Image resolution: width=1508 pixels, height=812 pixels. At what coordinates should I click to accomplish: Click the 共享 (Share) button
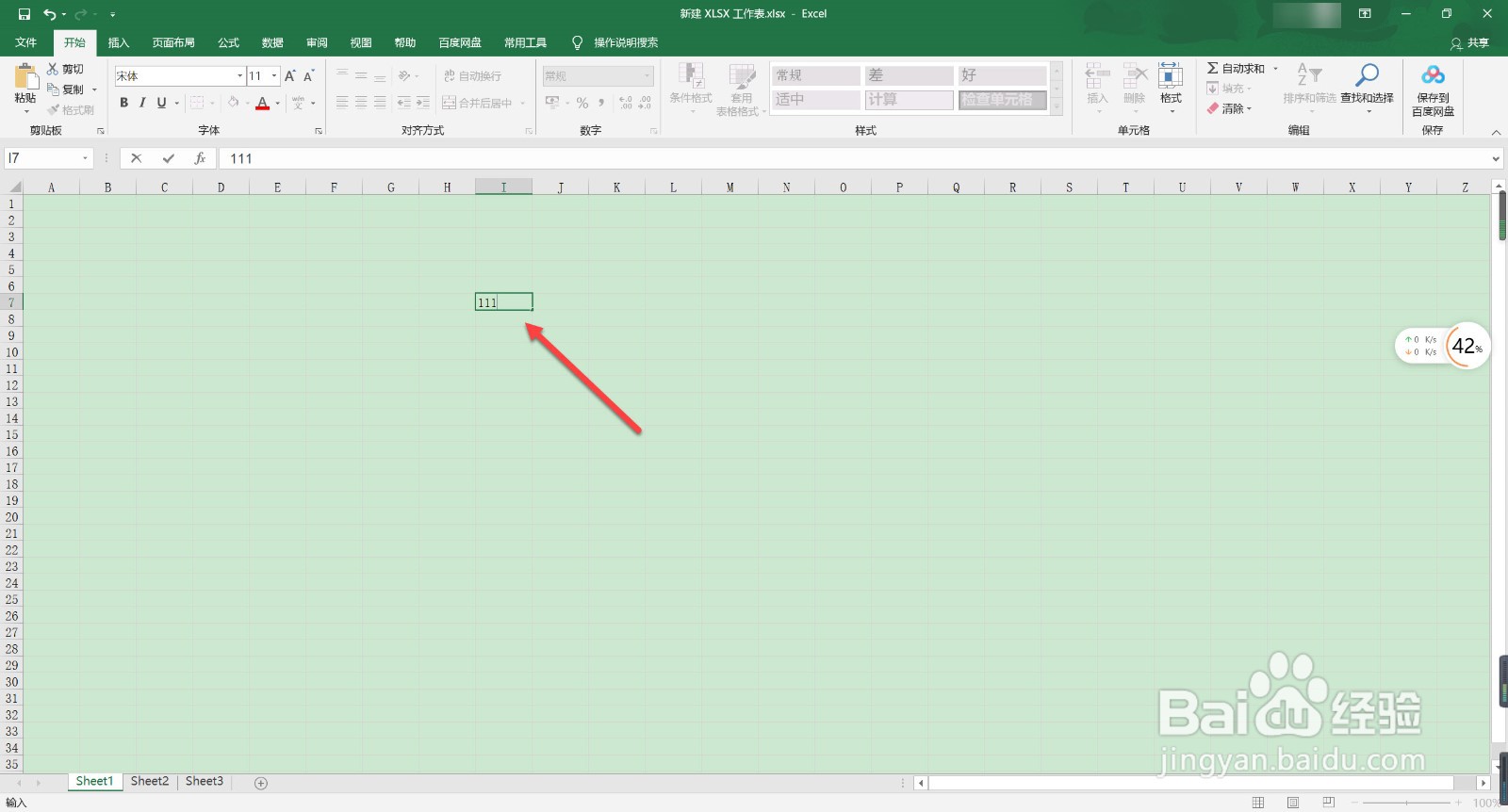1470,43
